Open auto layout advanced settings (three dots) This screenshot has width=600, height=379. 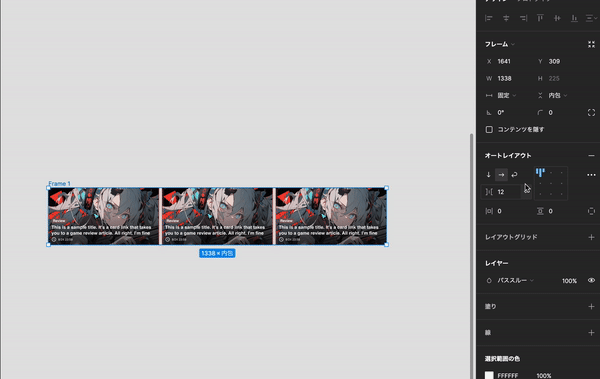(591, 175)
